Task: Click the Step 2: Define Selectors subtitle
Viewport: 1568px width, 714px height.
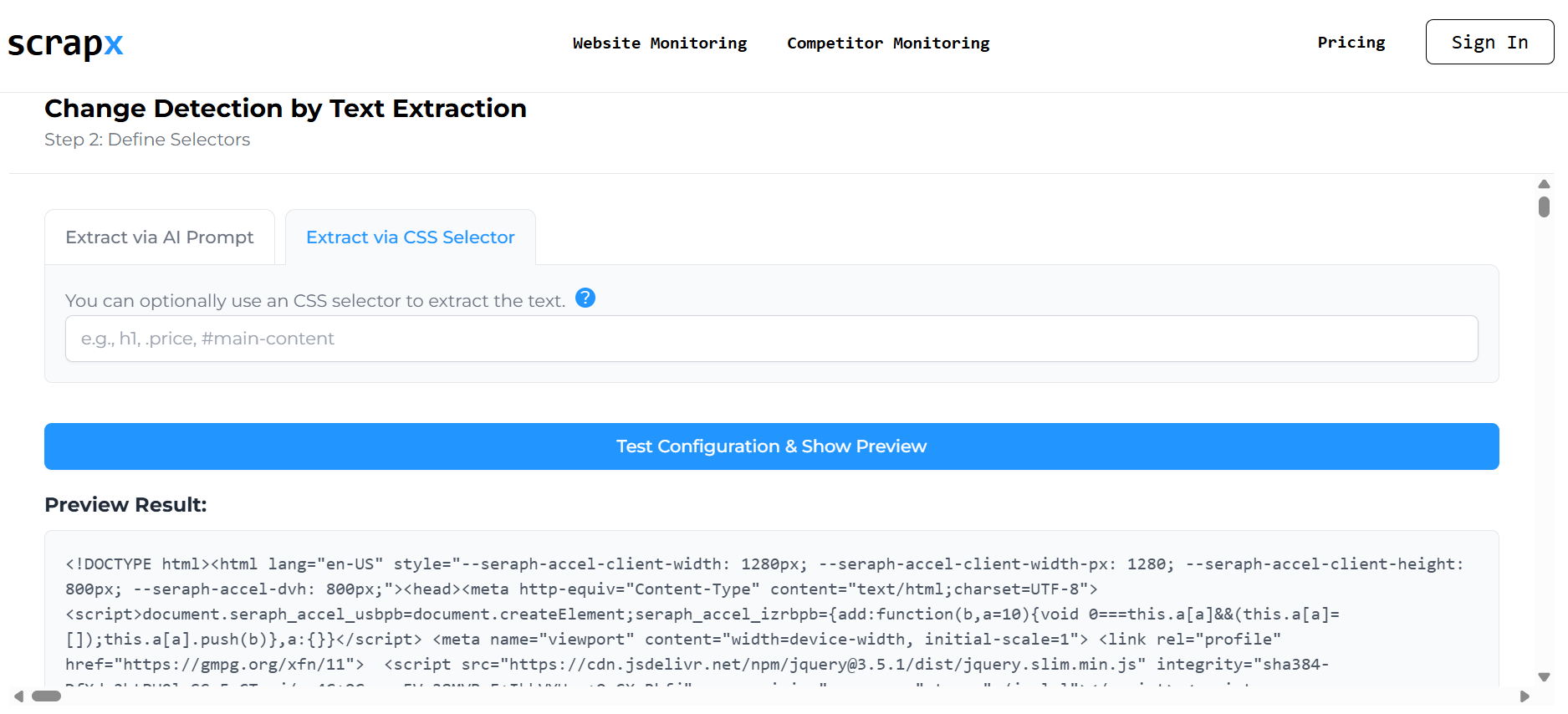Action: pyautogui.click(x=147, y=140)
